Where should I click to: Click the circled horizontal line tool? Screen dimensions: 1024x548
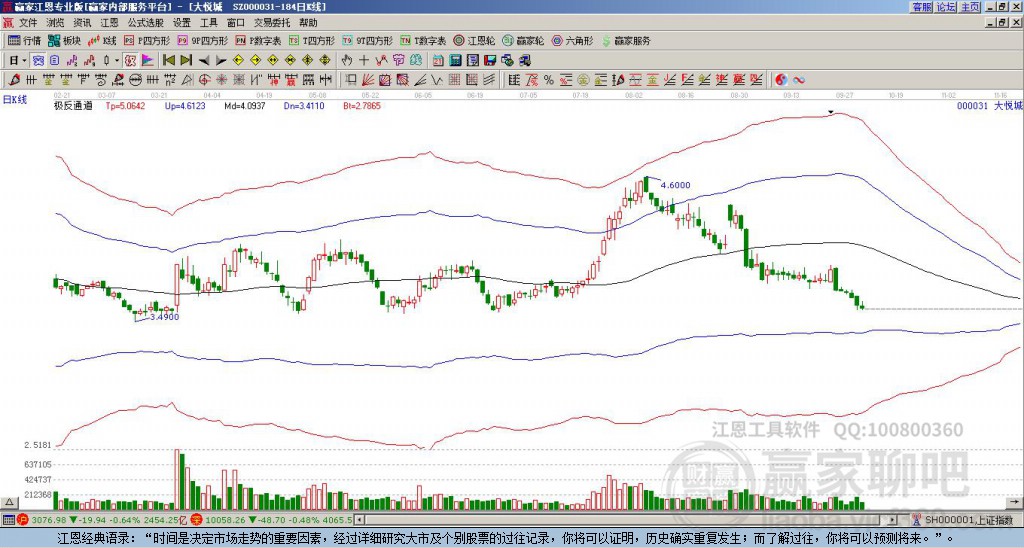click(x=135, y=80)
